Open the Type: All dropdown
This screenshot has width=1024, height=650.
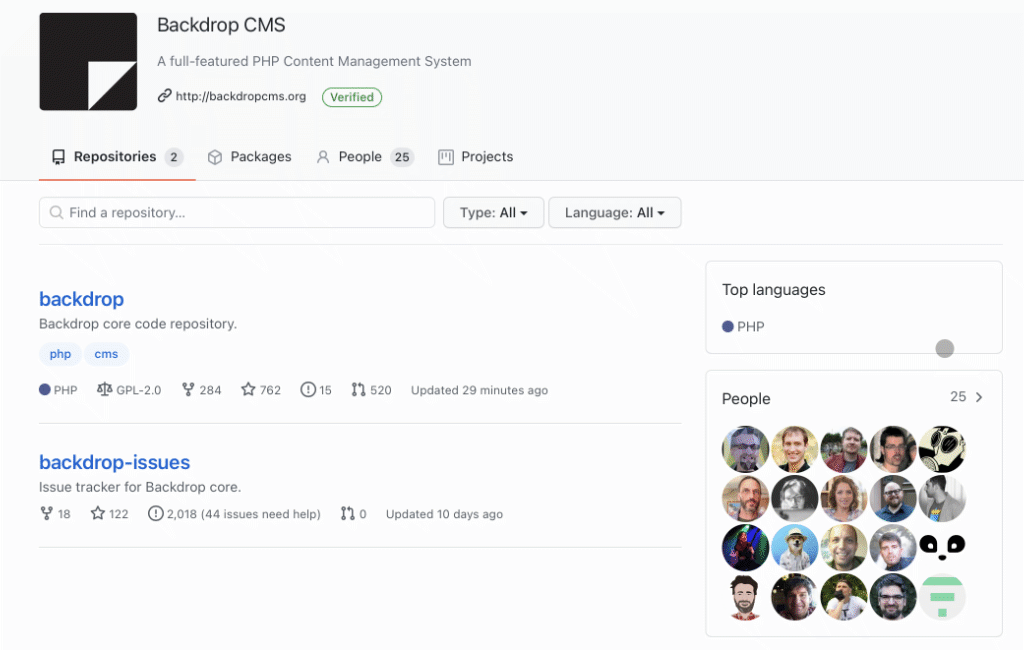click(x=493, y=212)
